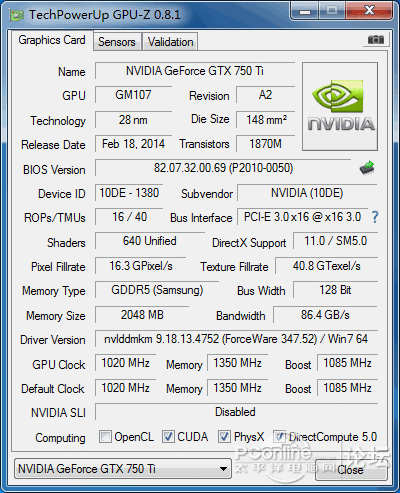
Task: Select the NVIDIA GeForce GTX 750 Ti combo box
Action: tap(123, 469)
